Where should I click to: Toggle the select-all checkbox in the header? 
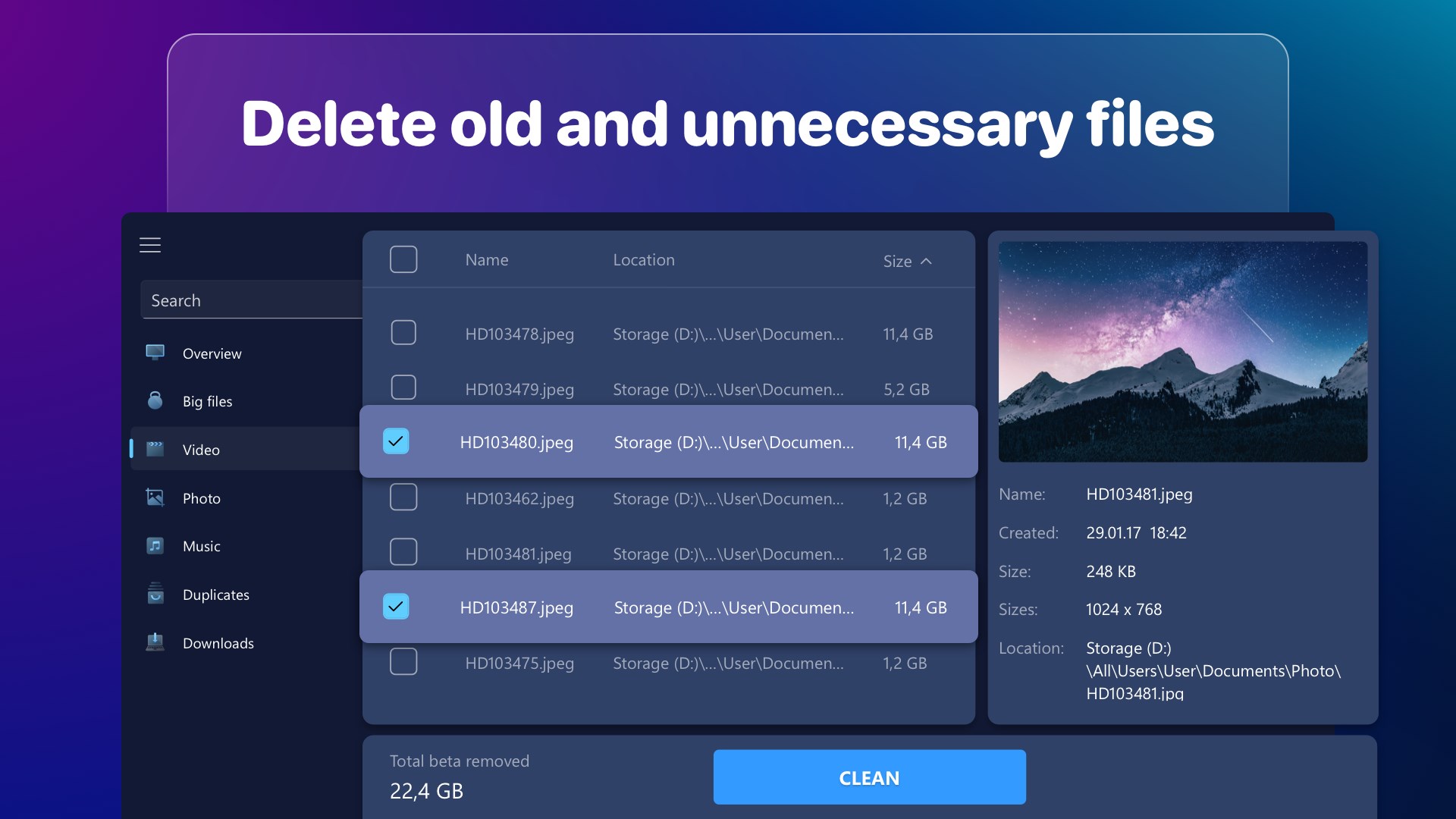[403, 259]
